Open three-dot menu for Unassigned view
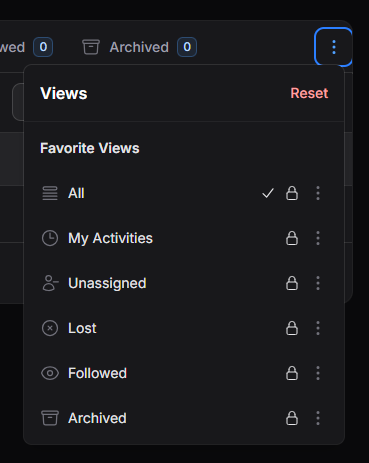The width and height of the screenshot is (369, 463). [318, 283]
